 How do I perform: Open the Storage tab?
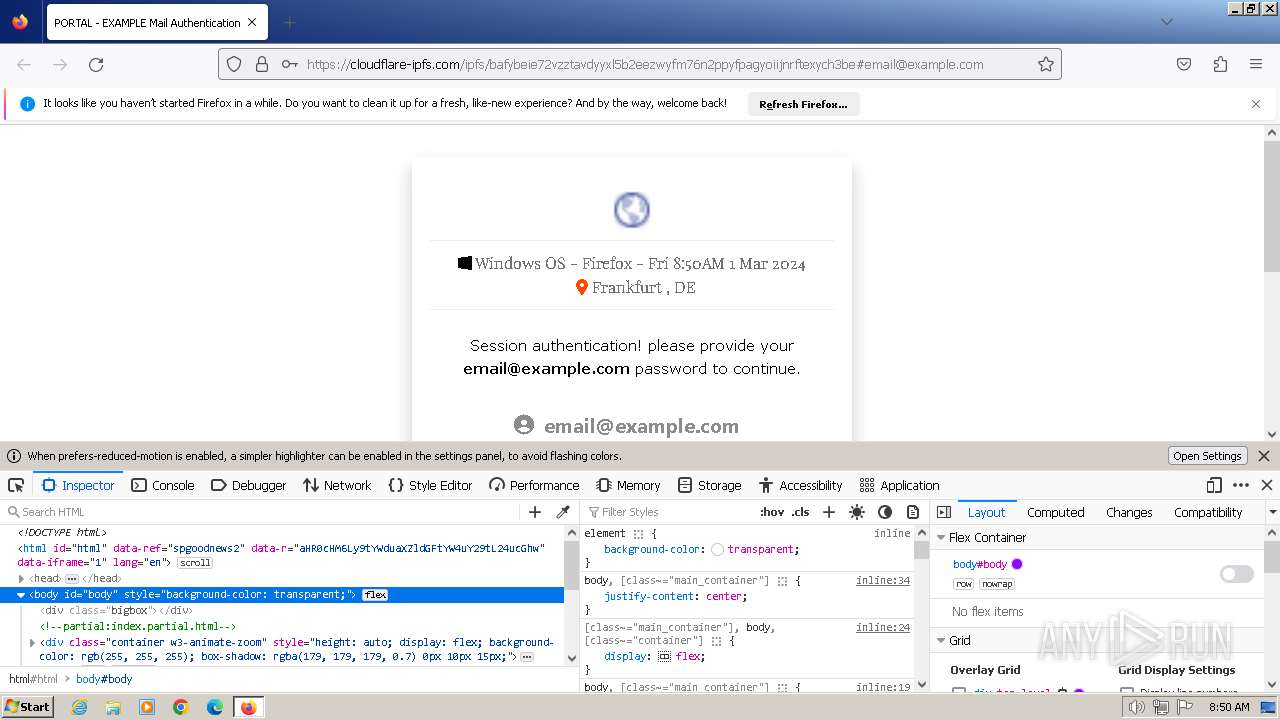(709, 485)
